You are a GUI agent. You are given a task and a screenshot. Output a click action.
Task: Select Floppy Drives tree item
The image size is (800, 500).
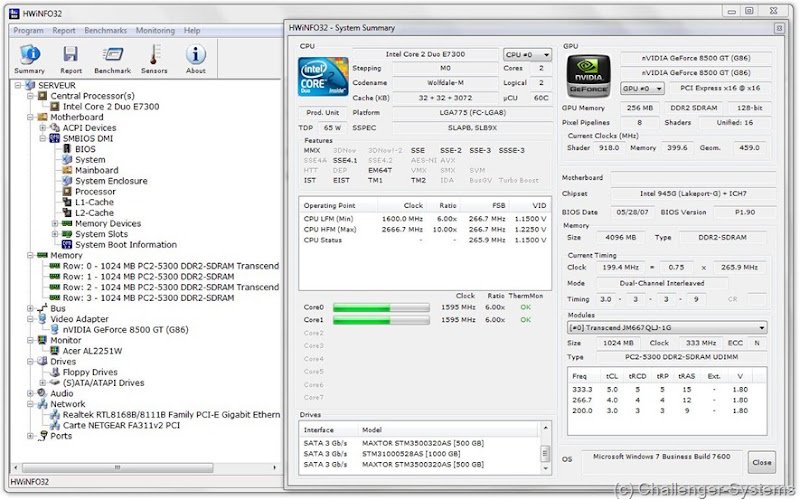[x=90, y=372]
